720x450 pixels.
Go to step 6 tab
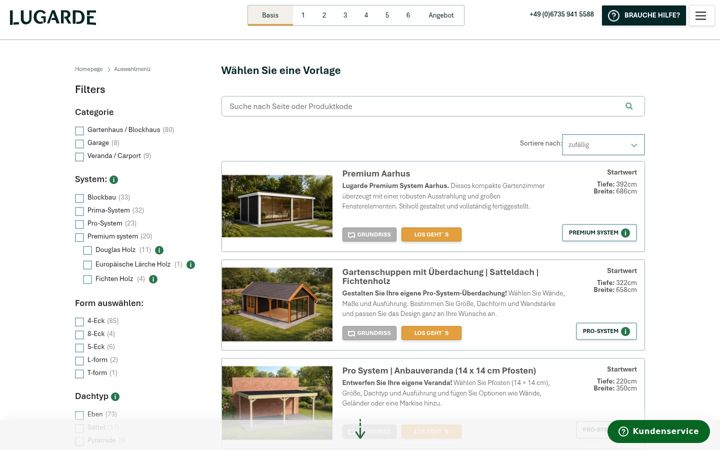pos(408,15)
